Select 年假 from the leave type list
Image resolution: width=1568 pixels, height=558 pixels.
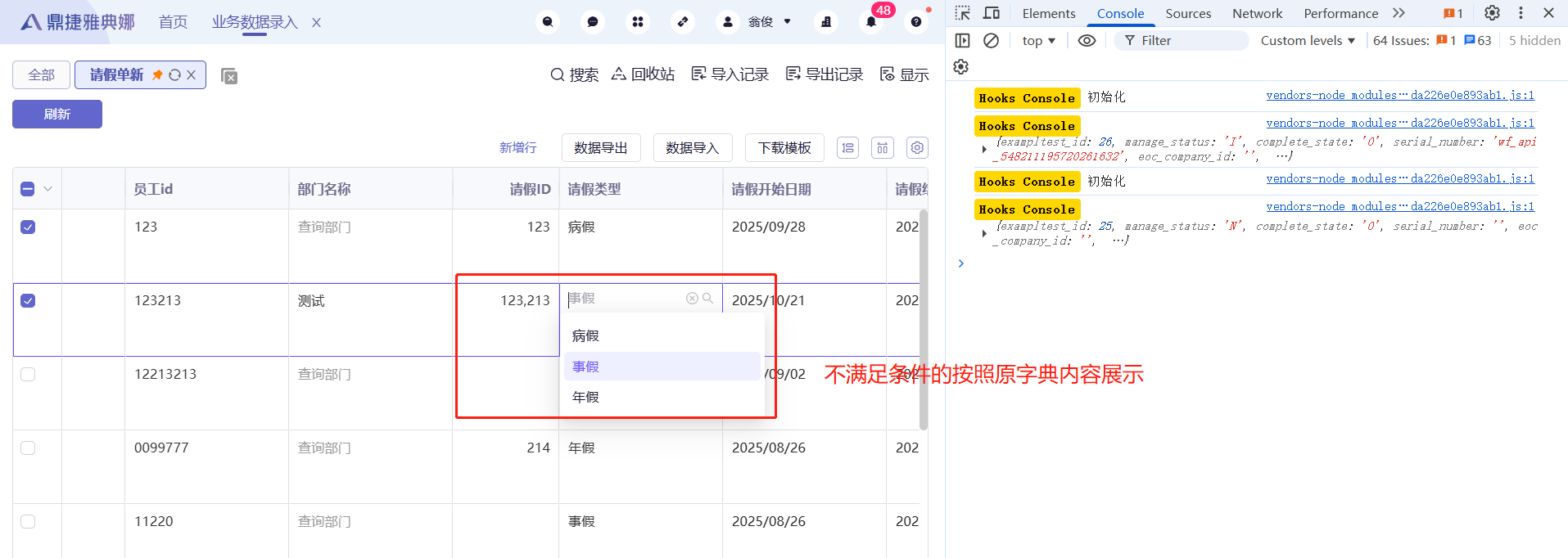[x=585, y=398]
